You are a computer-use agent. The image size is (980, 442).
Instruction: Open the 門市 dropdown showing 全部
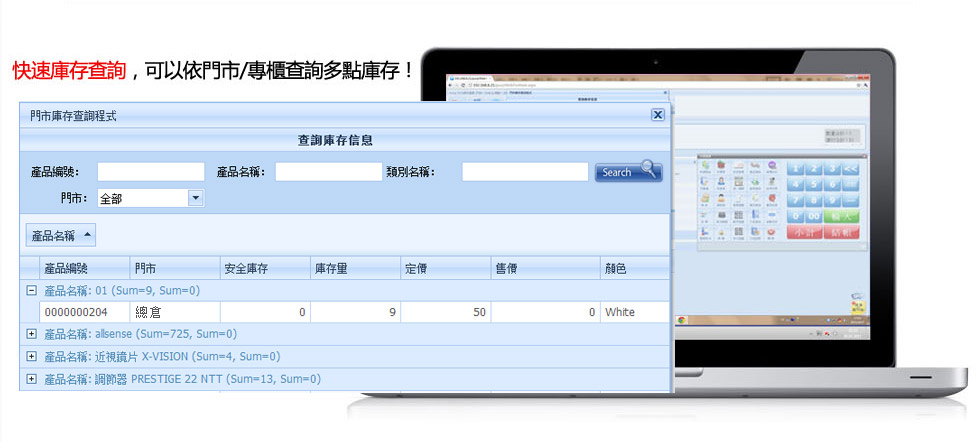[195, 198]
